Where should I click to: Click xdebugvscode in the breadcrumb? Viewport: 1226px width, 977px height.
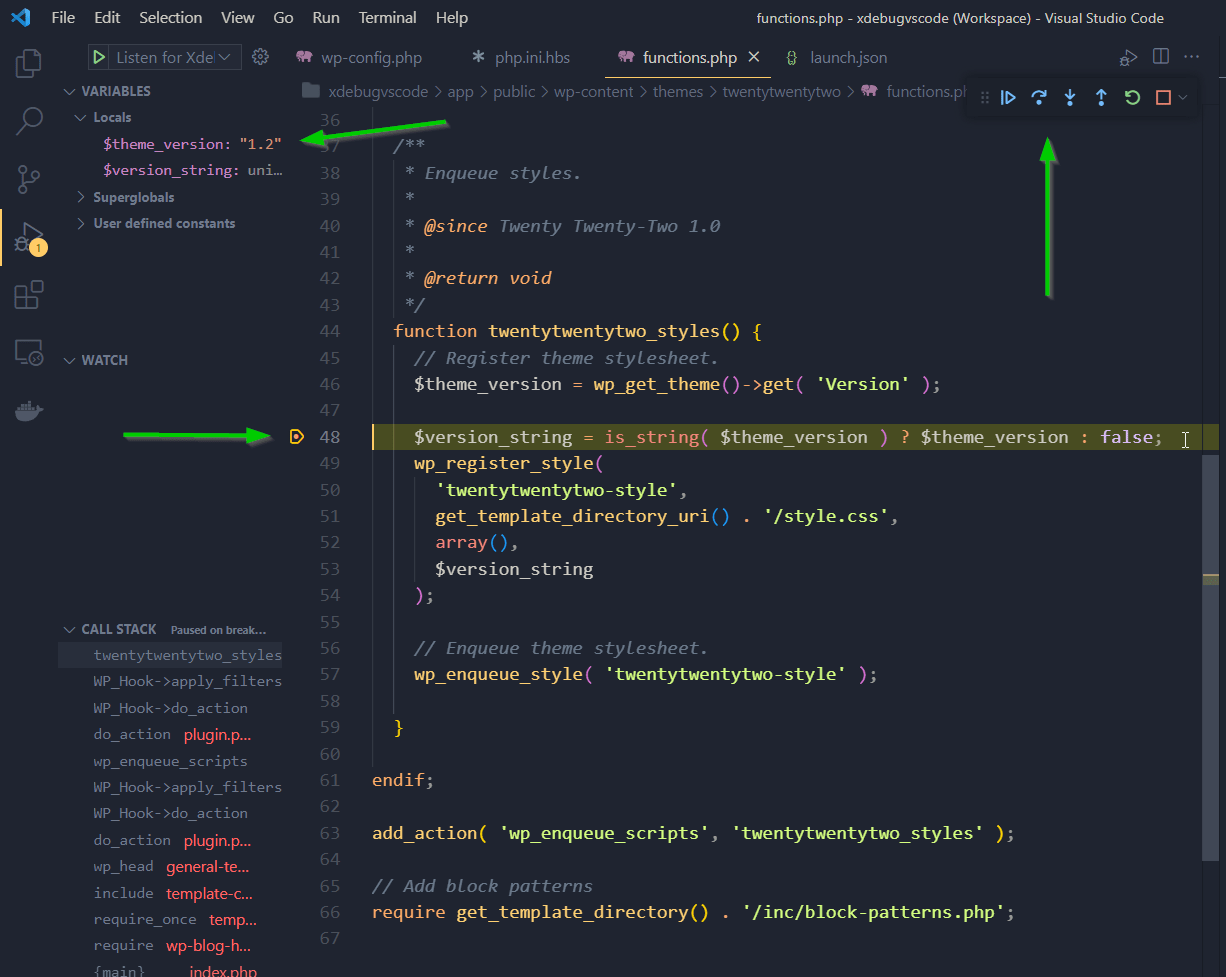click(378, 91)
